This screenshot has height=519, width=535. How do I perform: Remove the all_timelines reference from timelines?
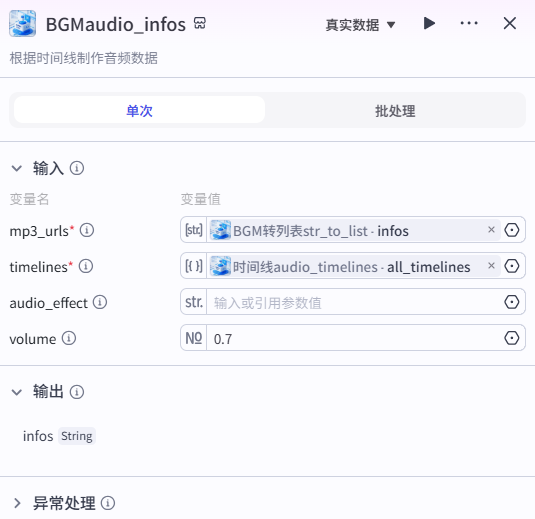point(491,265)
